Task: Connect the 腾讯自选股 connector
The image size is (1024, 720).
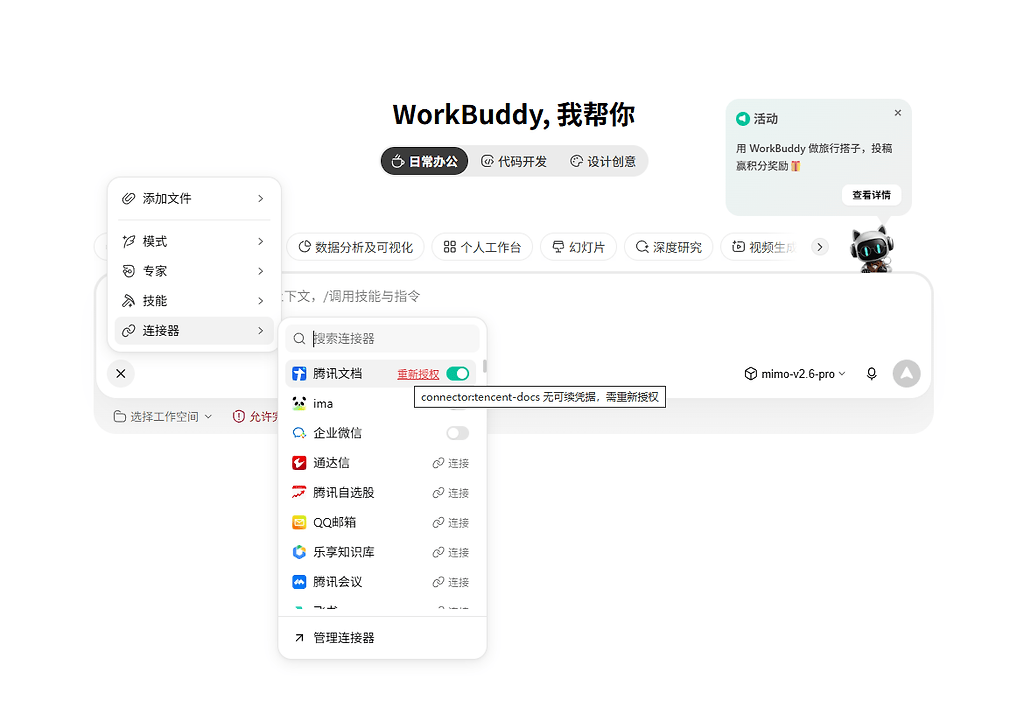Action: point(451,493)
